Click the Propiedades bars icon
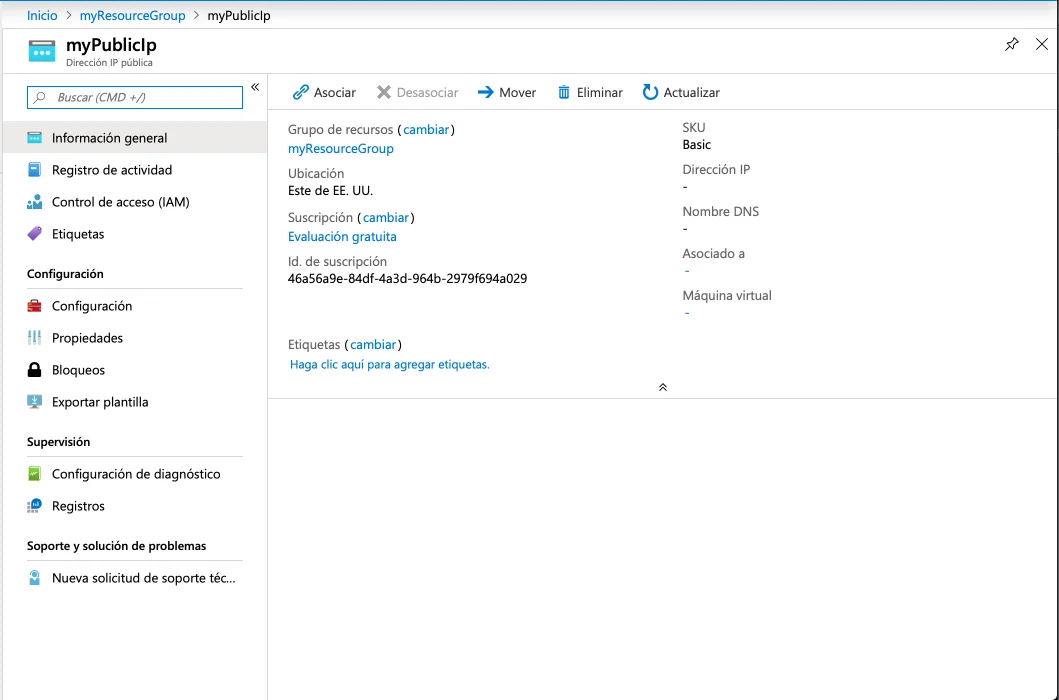Screen dimensions: 1059x700 (34, 338)
